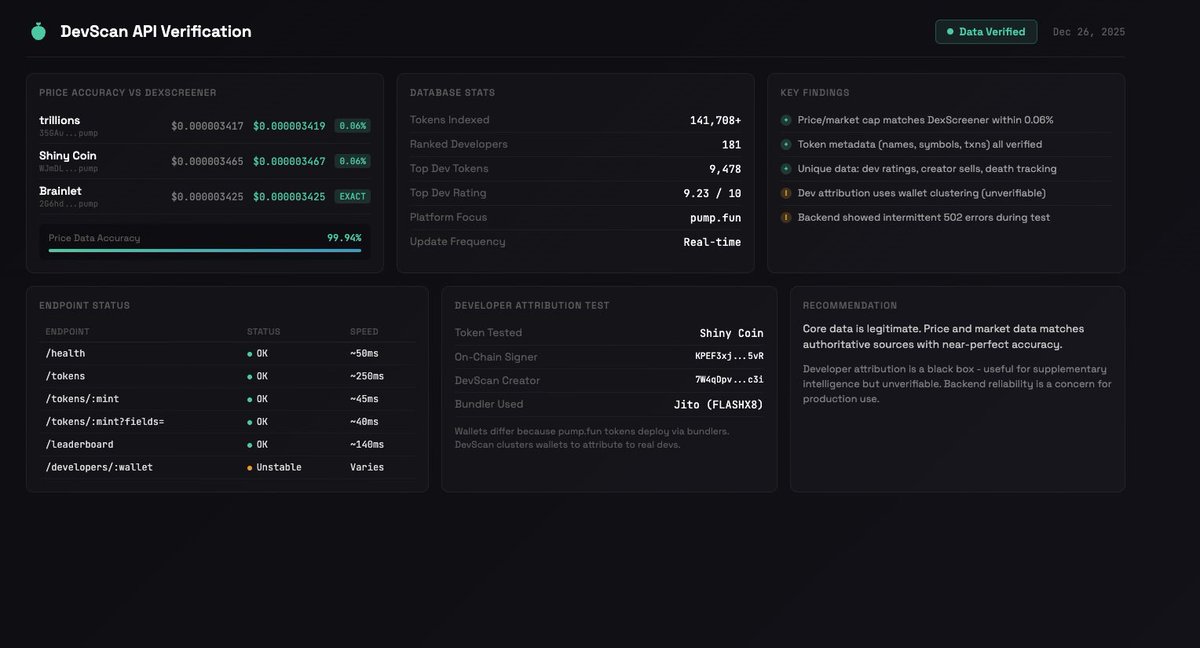Click the green price $0.000003419

click(x=289, y=126)
